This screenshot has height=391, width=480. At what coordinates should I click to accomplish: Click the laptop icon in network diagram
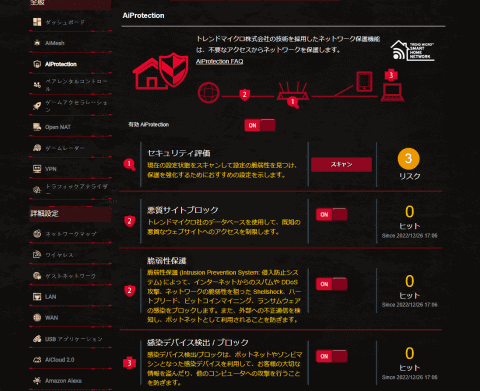392,93
